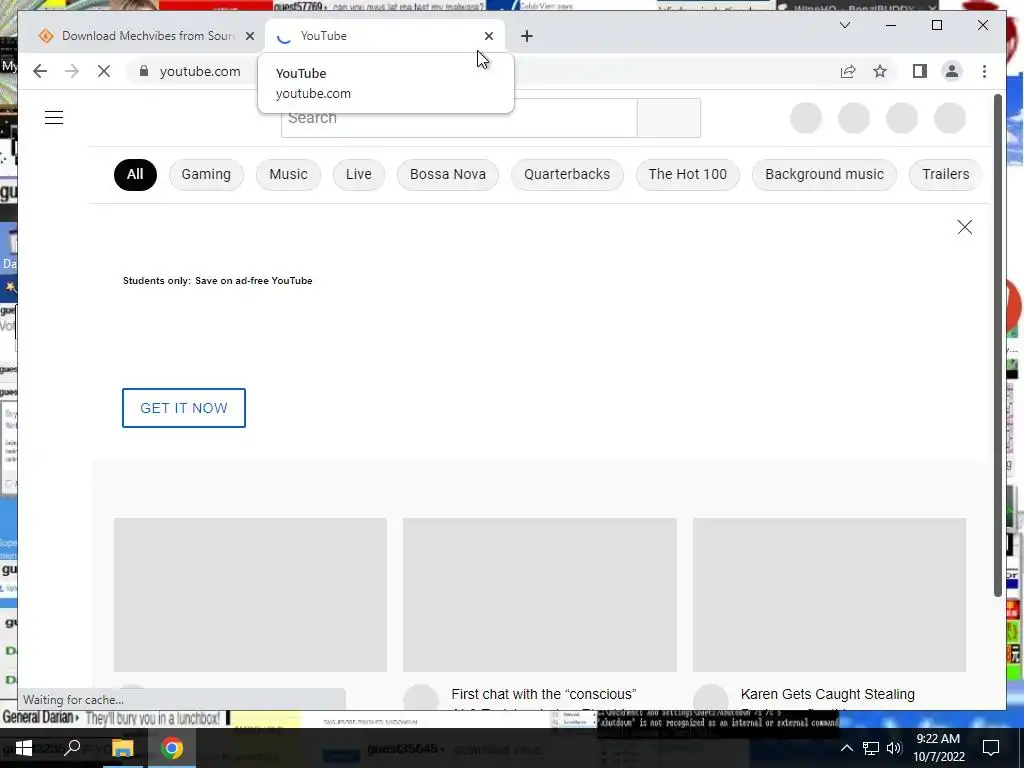This screenshot has width=1024, height=768.
Task: Open video titled Karen Gets Caught Stealing
Action: point(827,694)
